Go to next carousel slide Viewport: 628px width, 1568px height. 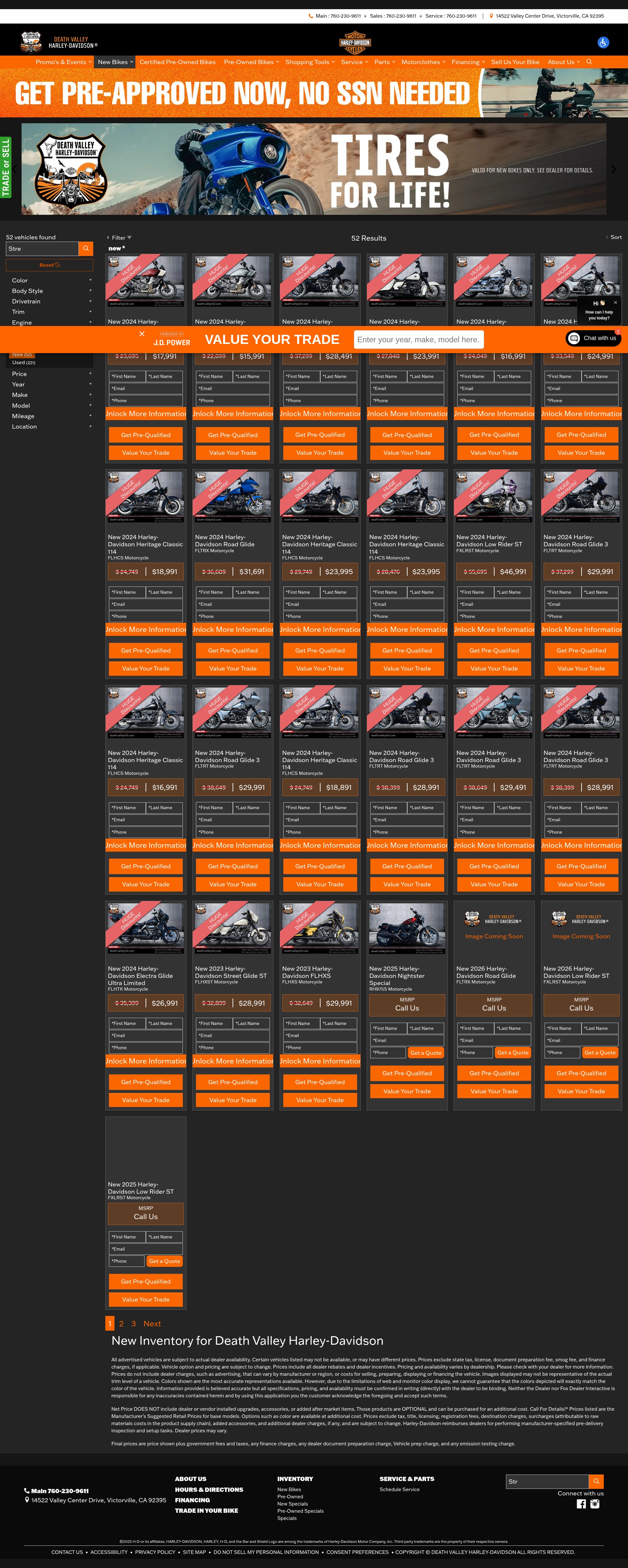613,170
